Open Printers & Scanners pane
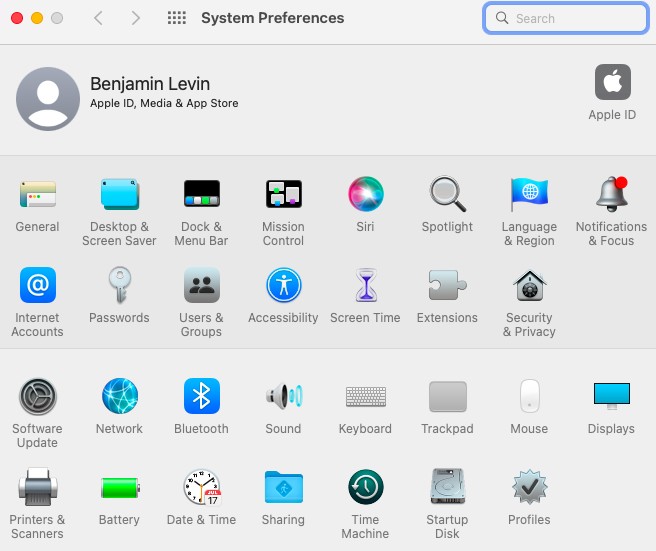Screen dimensions: 656x551 [x=38, y=487]
